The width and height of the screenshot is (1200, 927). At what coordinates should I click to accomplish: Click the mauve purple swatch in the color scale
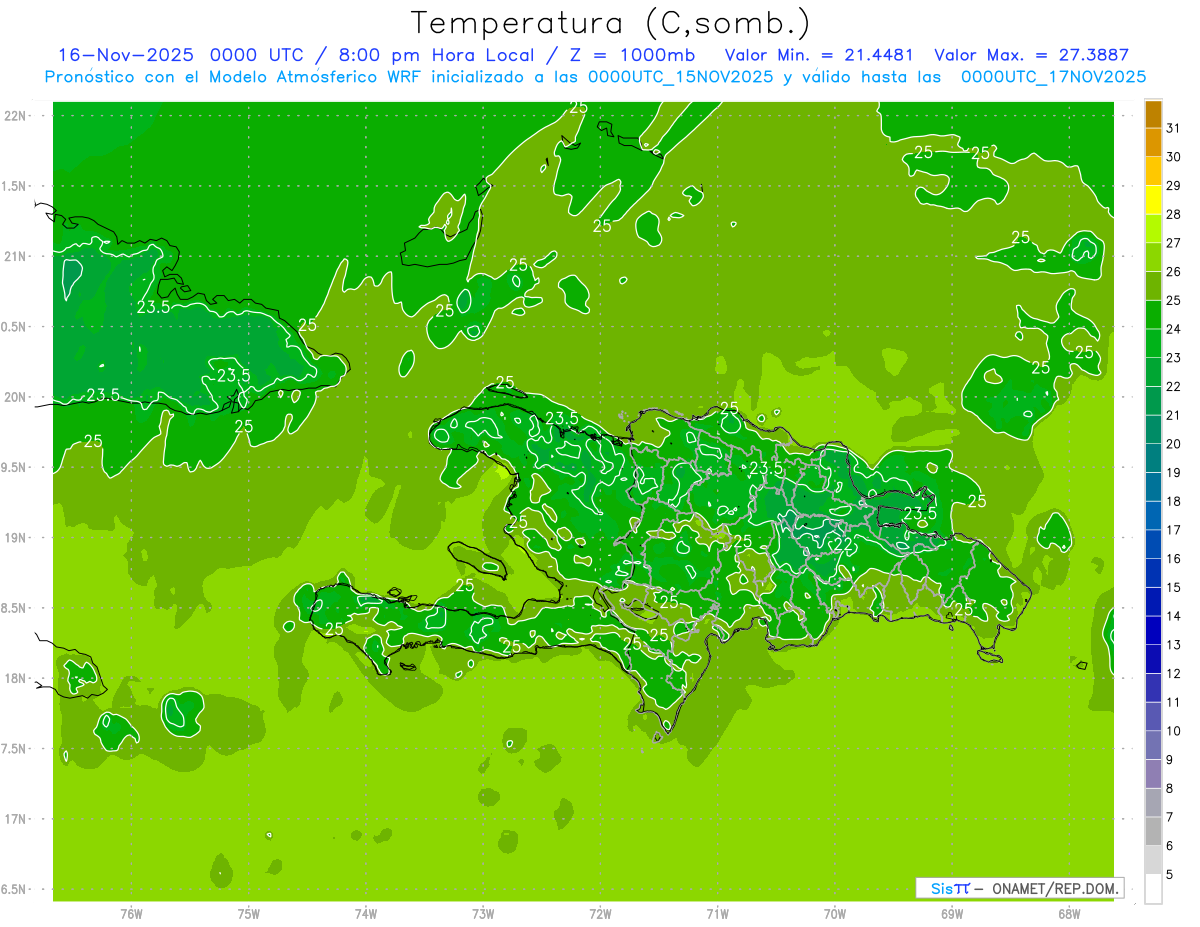pos(1153,773)
